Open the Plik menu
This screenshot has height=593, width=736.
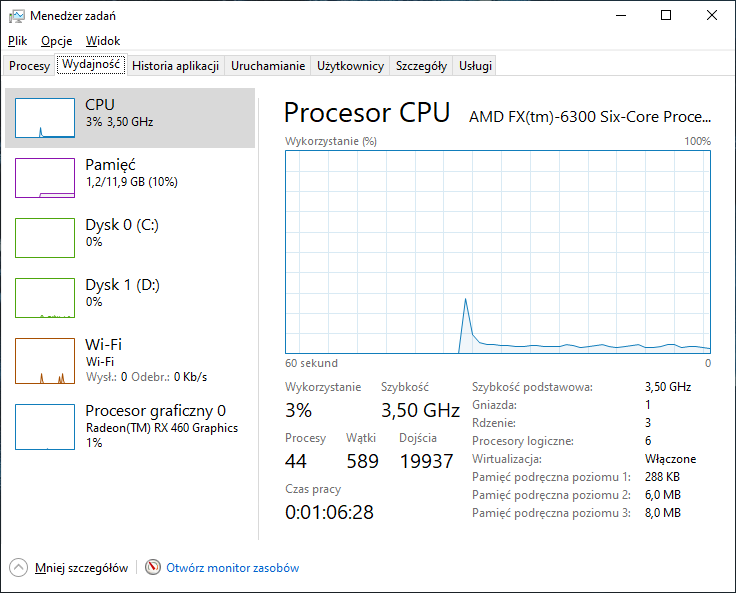[x=17, y=41]
